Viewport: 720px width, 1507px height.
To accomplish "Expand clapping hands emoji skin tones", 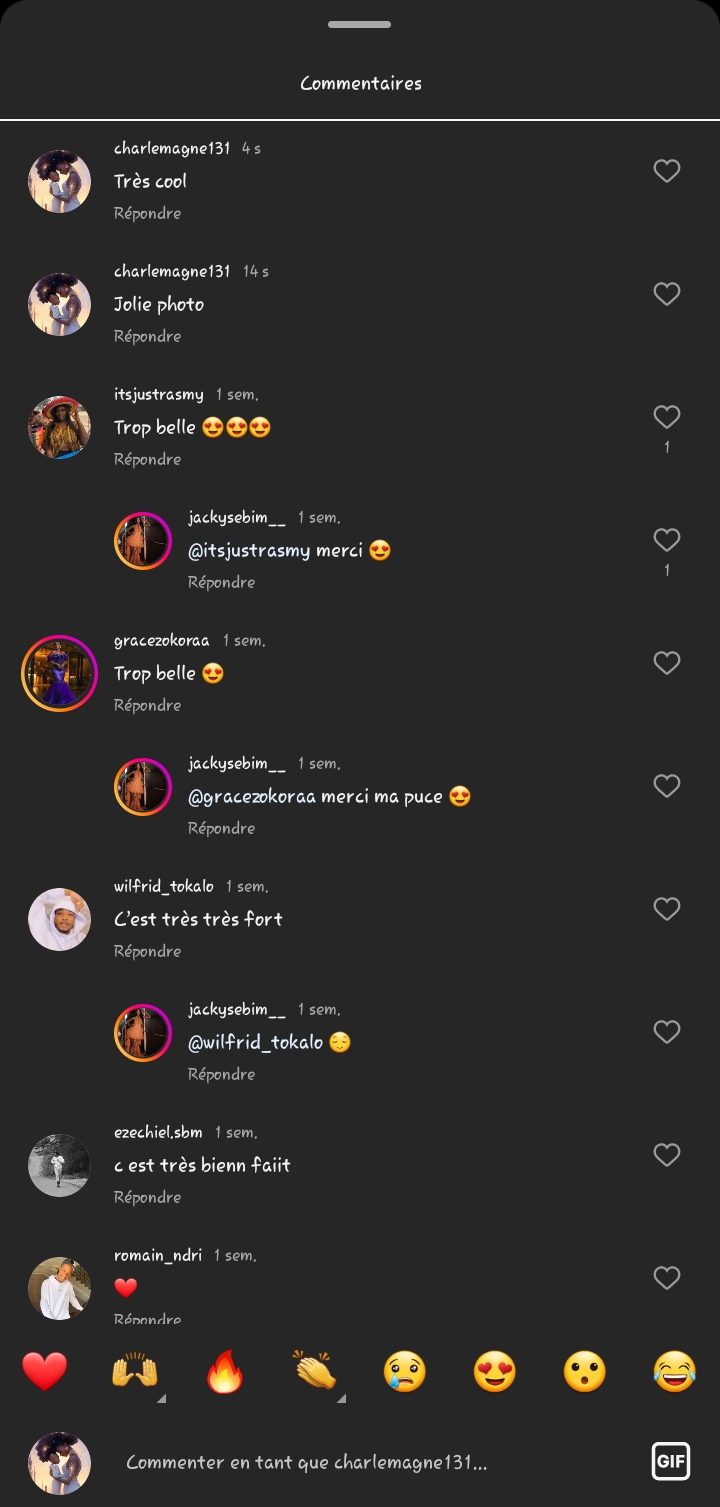I will 341,1398.
